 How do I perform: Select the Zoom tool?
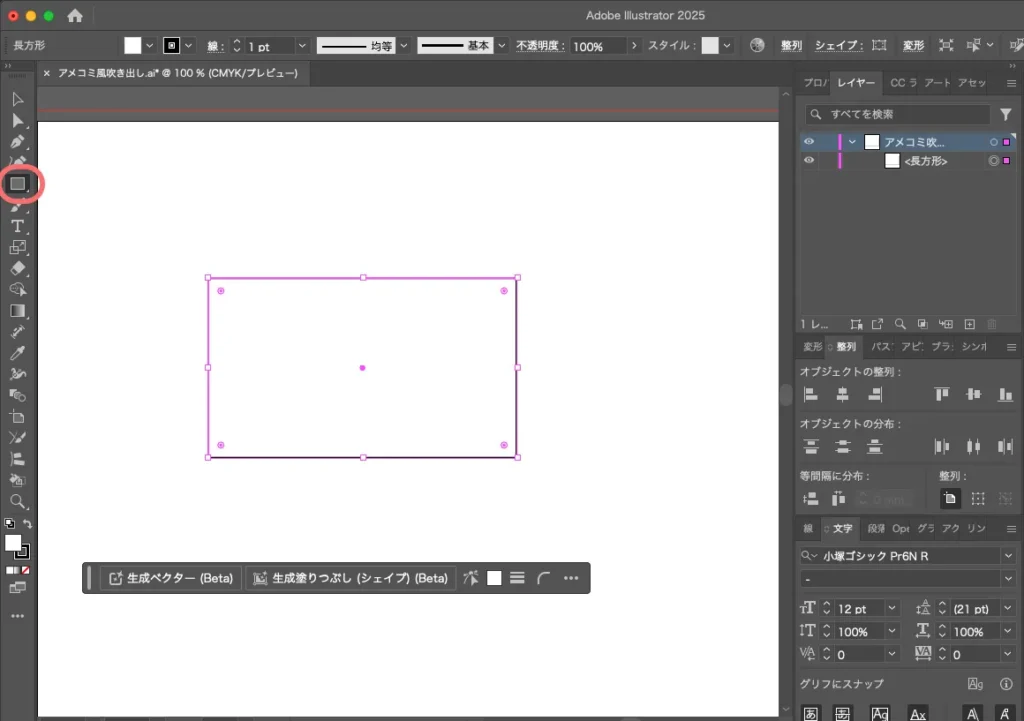pyautogui.click(x=16, y=502)
